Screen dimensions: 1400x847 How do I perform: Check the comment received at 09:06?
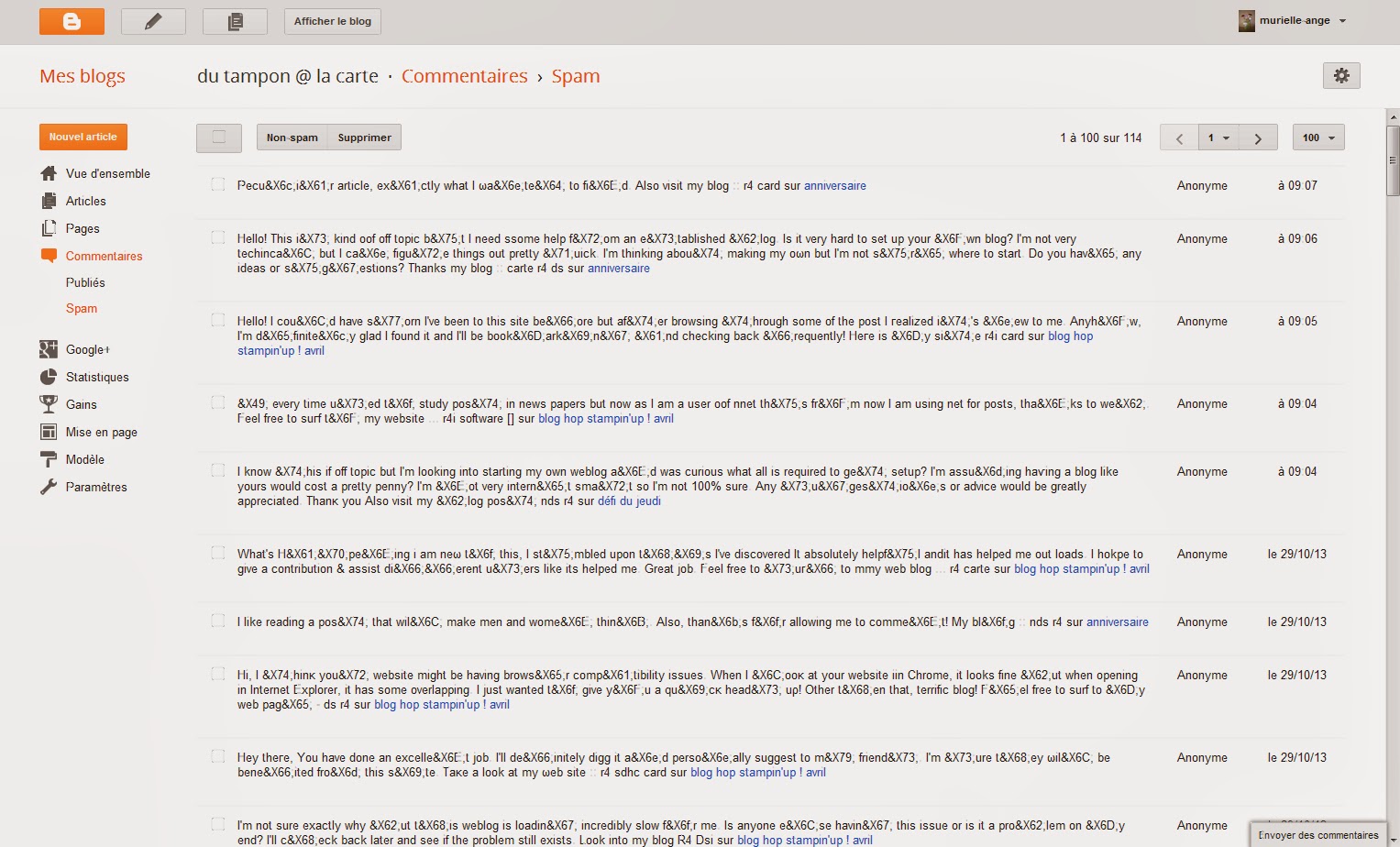point(218,237)
